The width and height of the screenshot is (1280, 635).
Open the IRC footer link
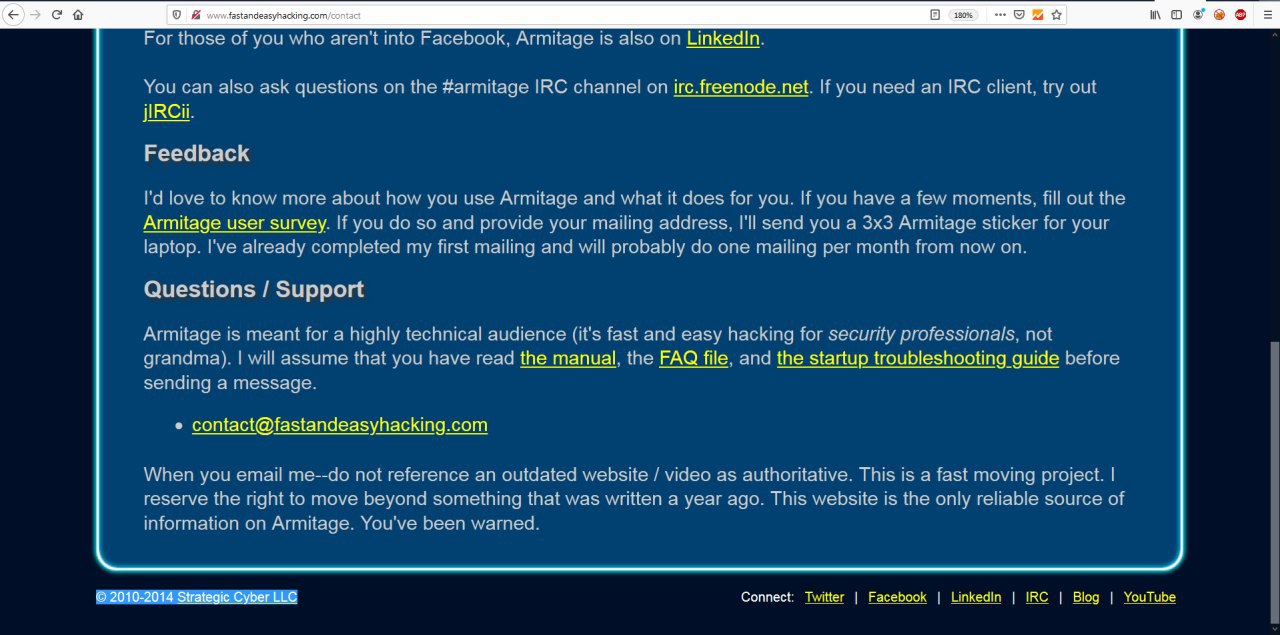coord(1037,597)
